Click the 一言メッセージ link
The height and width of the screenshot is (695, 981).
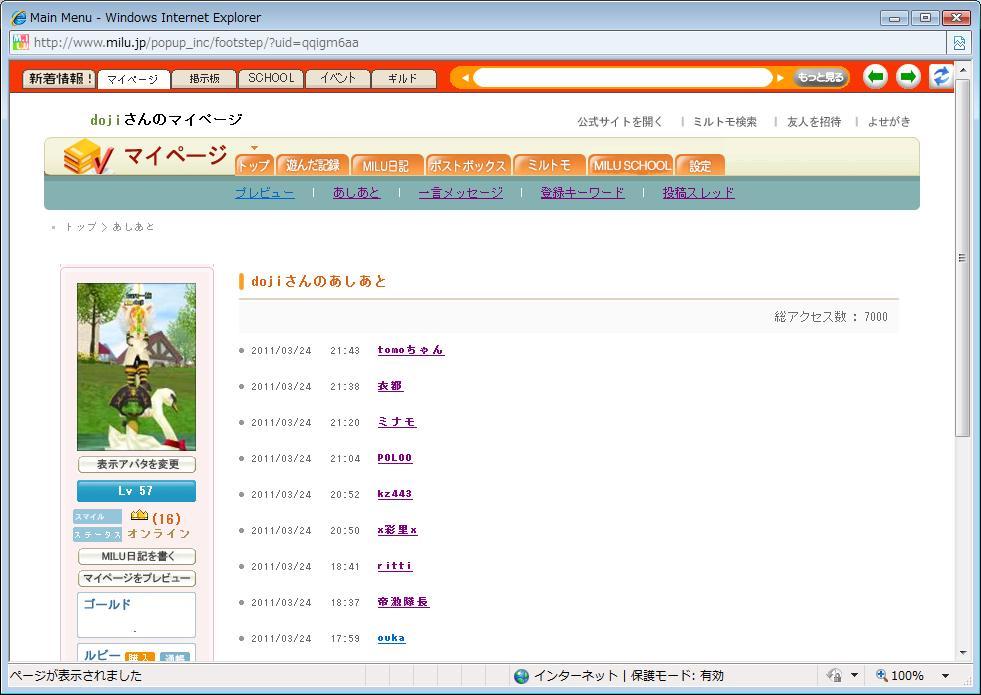click(x=460, y=193)
